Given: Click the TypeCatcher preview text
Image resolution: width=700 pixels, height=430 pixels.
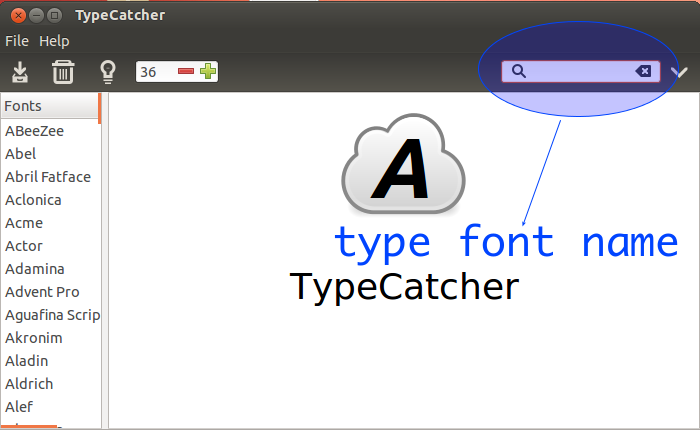Looking at the screenshot, I should coord(404,287).
